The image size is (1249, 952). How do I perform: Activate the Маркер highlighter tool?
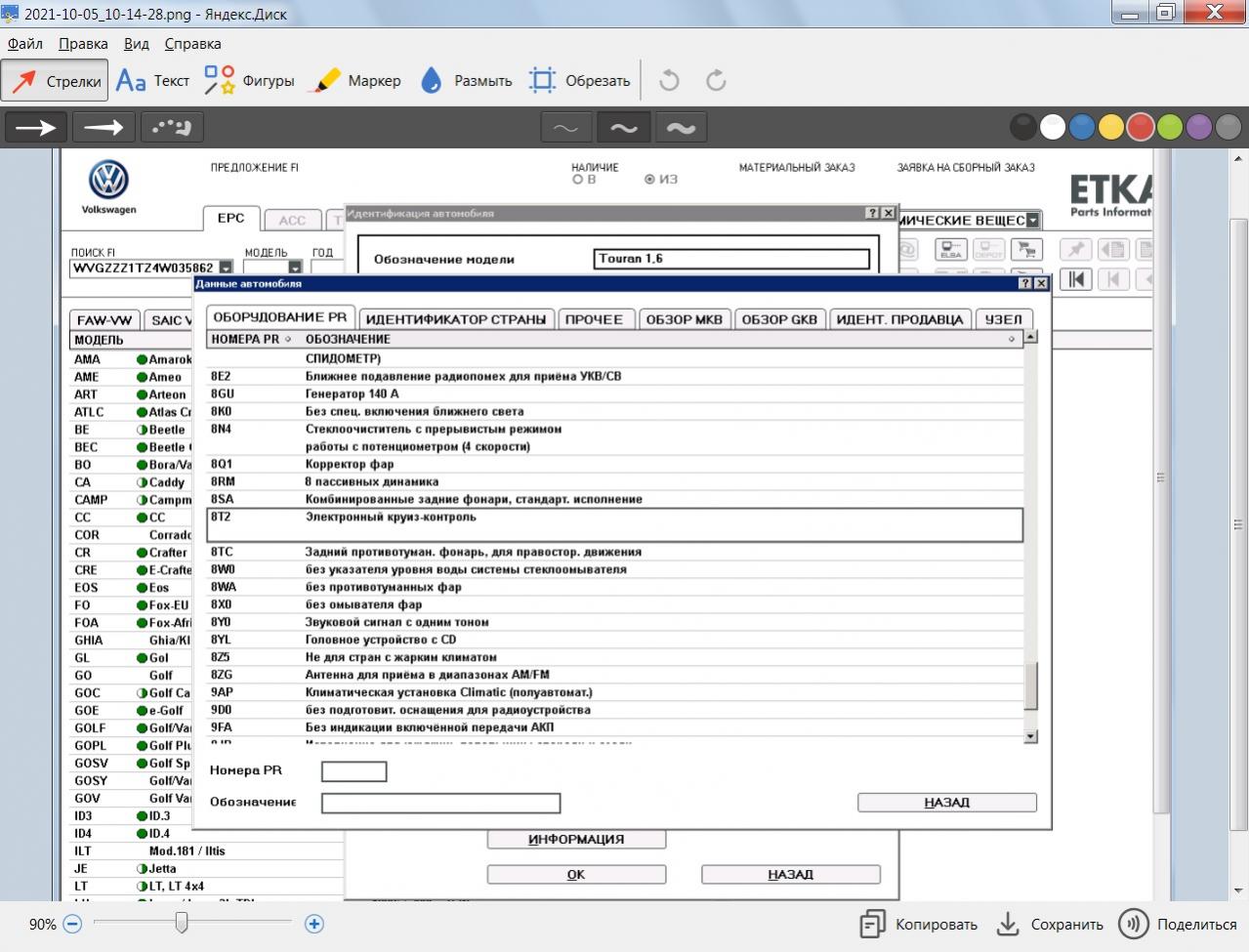tap(354, 81)
